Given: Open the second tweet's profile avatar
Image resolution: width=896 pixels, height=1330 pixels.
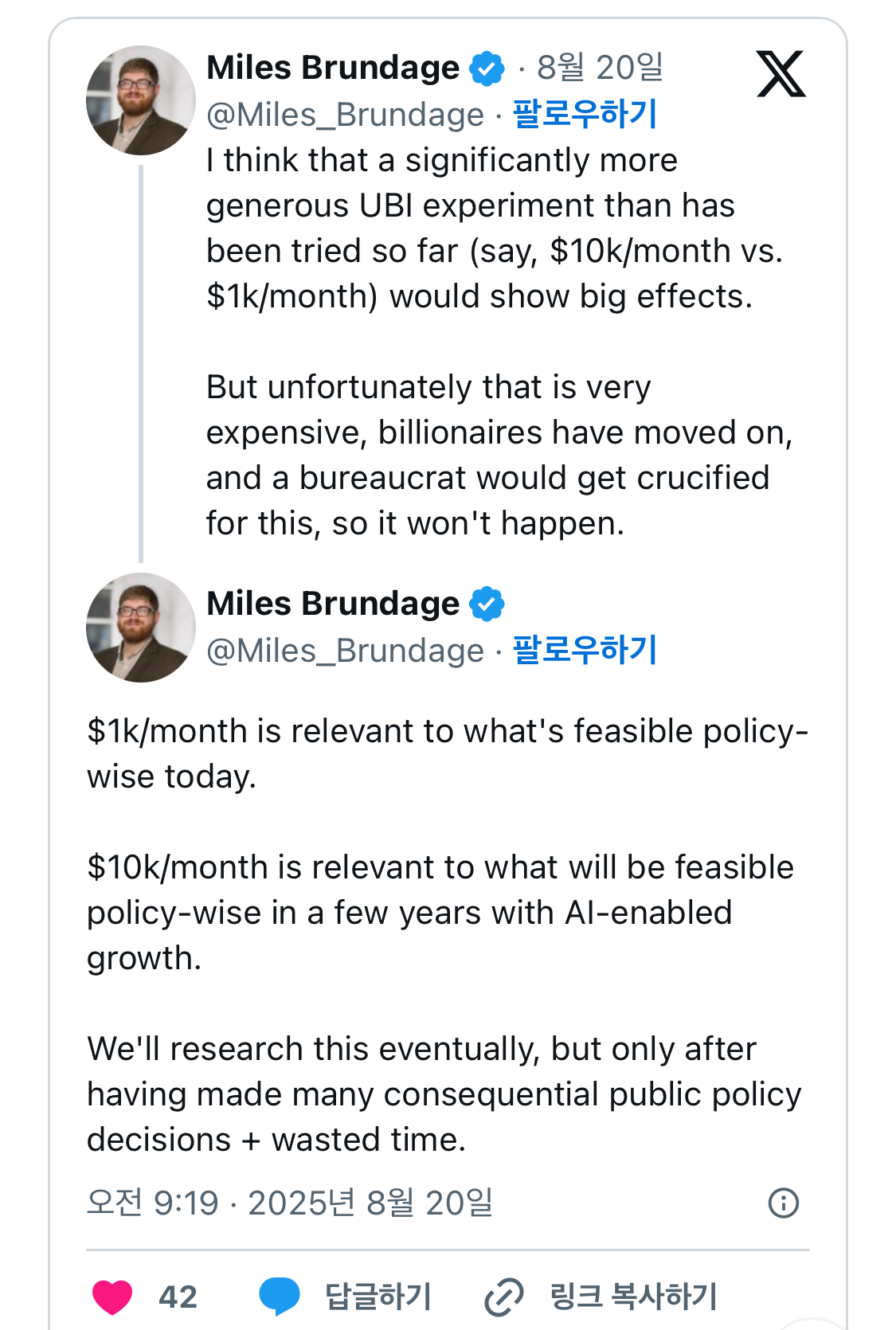Looking at the screenshot, I should [141, 628].
